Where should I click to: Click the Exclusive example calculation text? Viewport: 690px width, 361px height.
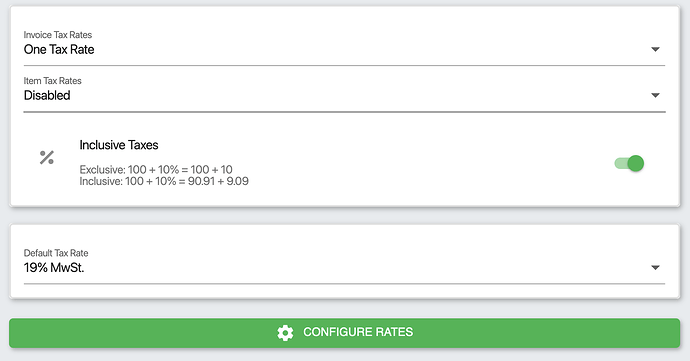[156, 169]
